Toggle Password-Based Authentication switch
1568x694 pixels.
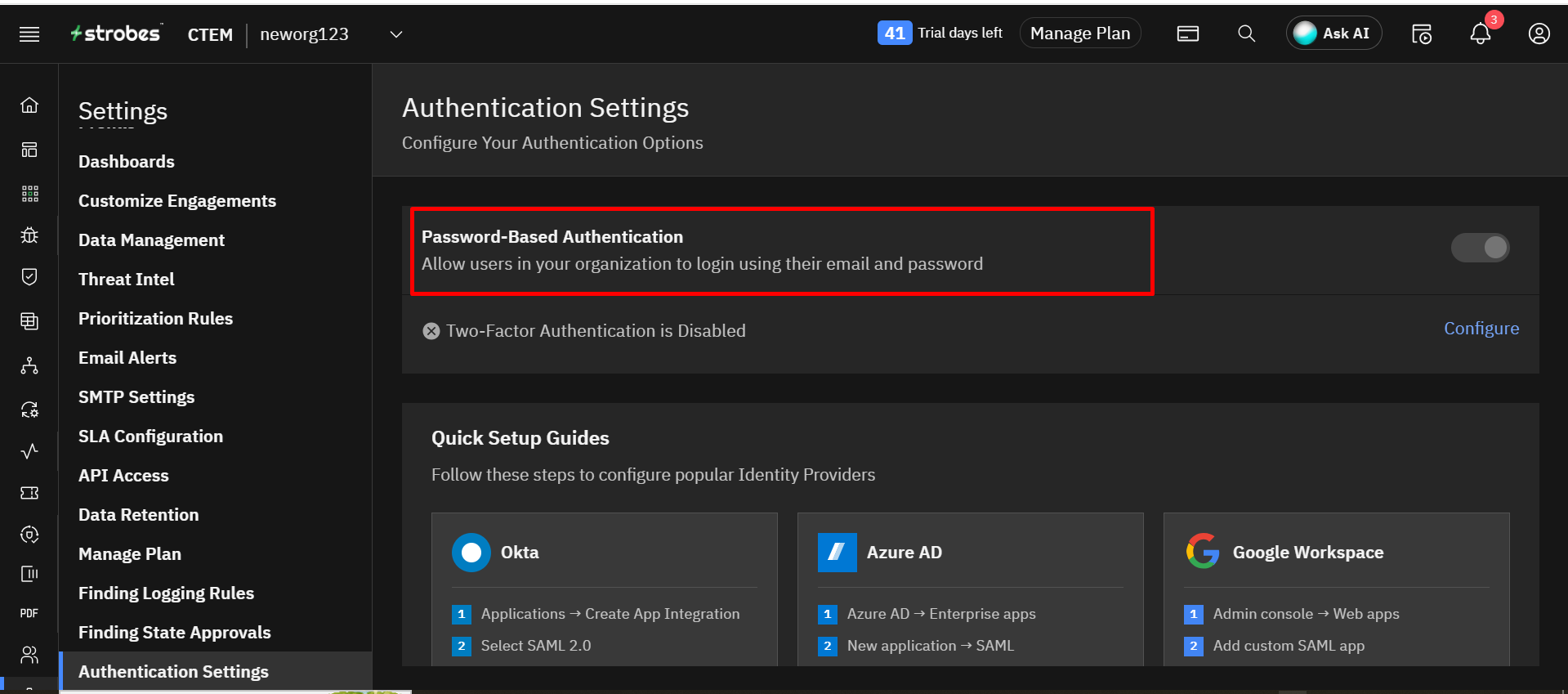tap(1480, 248)
